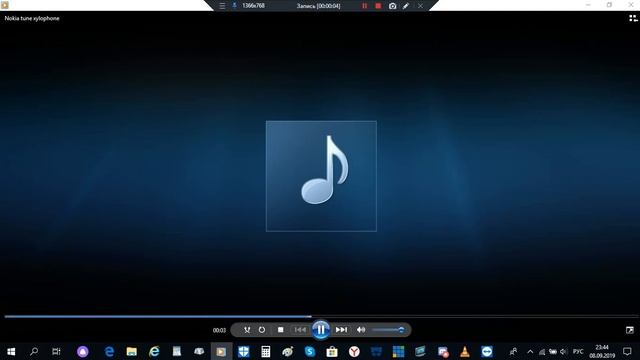Click the elapsed time 00:03
The width and height of the screenshot is (640, 360).
[219, 330]
